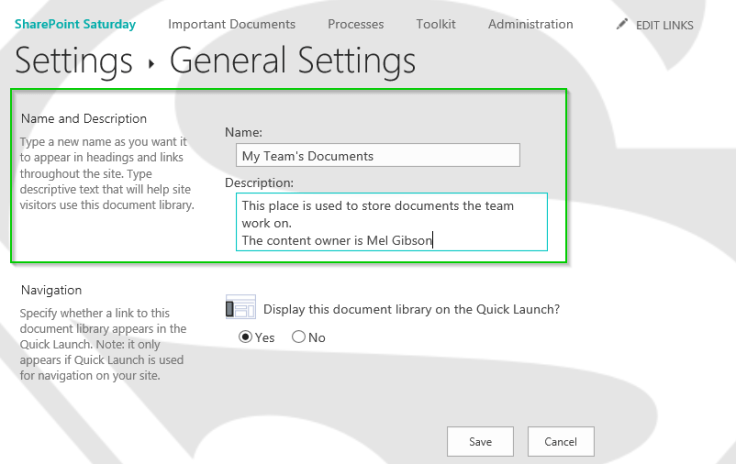This screenshot has width=736, height=464.
Task: Navigate to the Administration menu item
Action: (530, 24)
